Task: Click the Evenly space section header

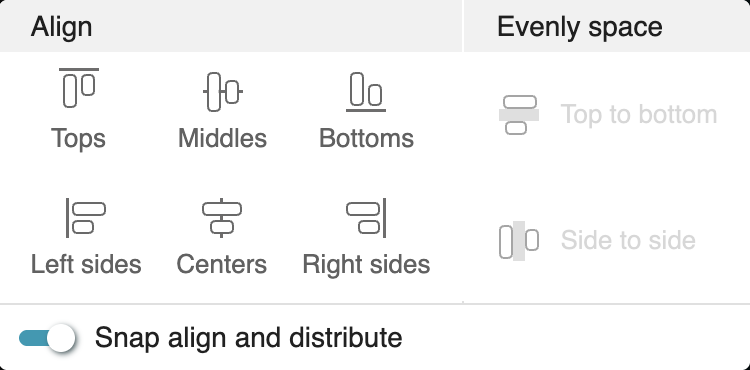Action: point(580,27)
